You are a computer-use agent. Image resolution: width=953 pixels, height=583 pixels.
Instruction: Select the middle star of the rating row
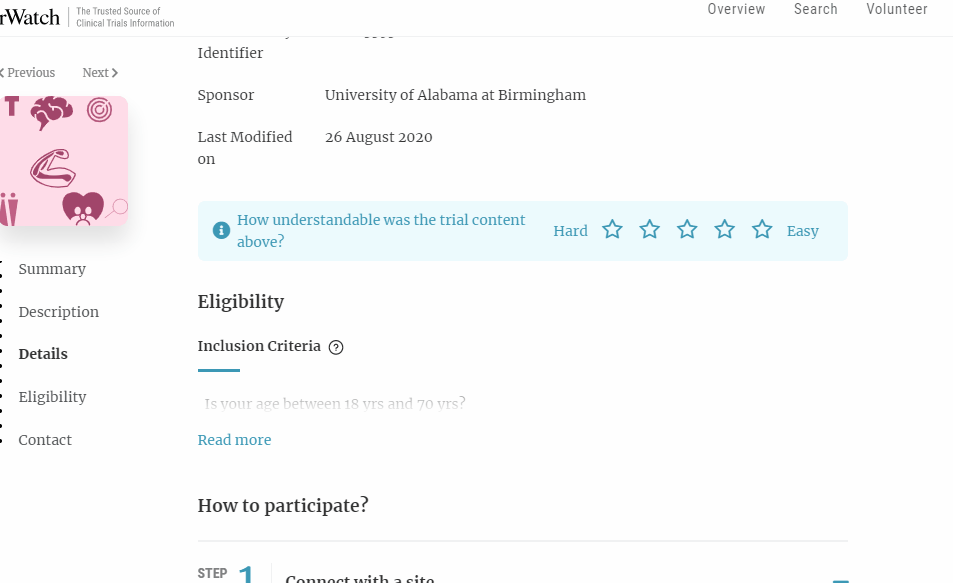pos(687,228)
